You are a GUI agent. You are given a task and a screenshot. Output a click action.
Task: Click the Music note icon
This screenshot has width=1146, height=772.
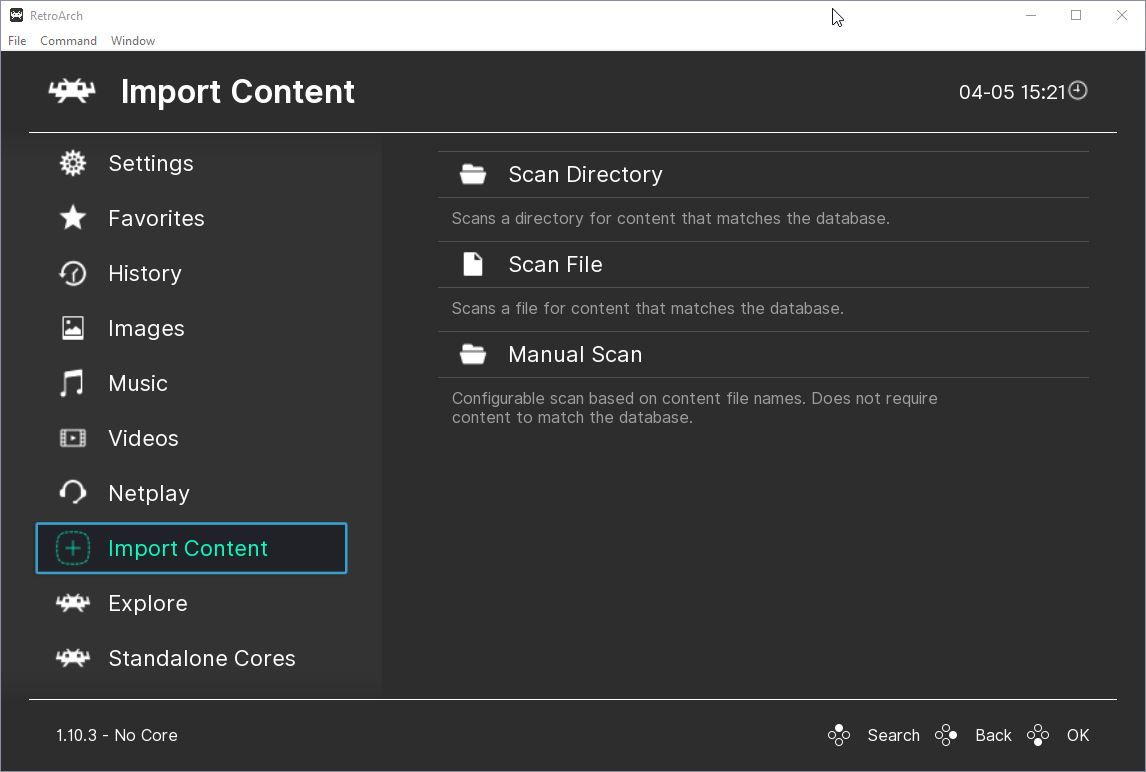(x=72, y=383)
